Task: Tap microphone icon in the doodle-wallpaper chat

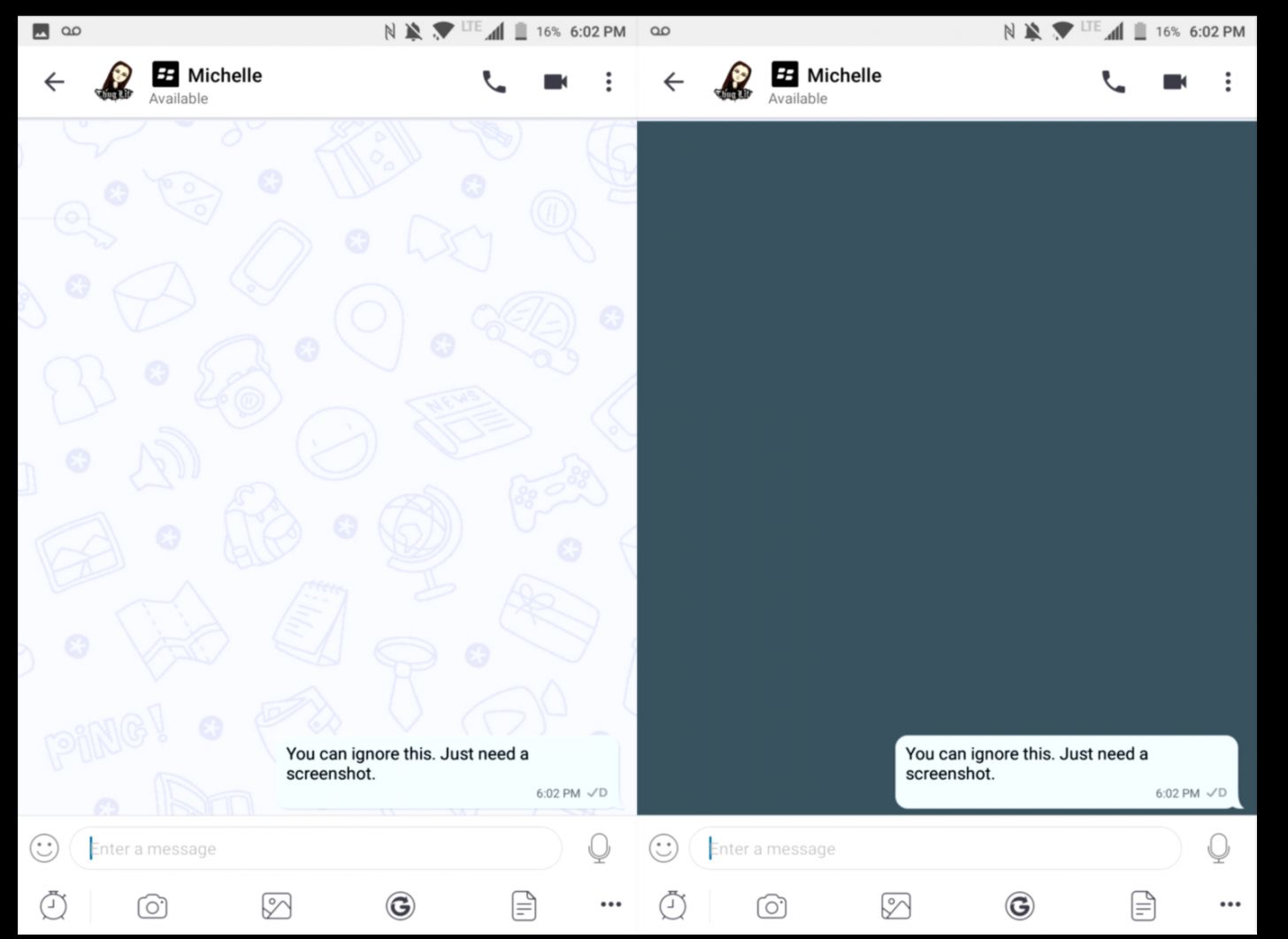Action: pos(599,848)
